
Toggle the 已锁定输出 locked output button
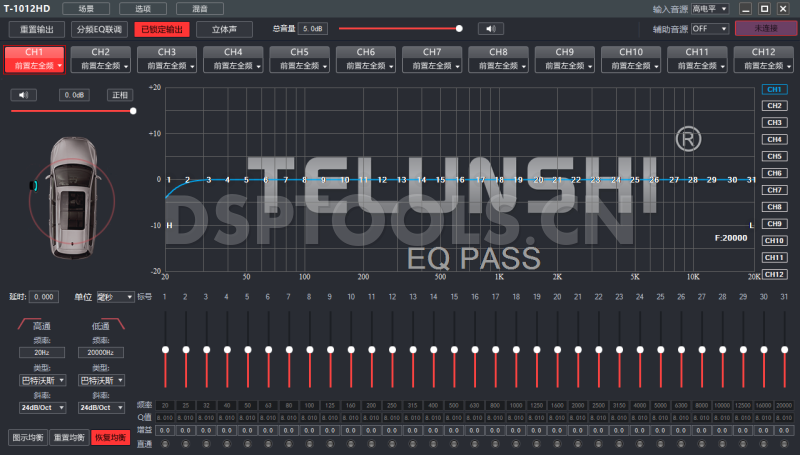point(162,29)
